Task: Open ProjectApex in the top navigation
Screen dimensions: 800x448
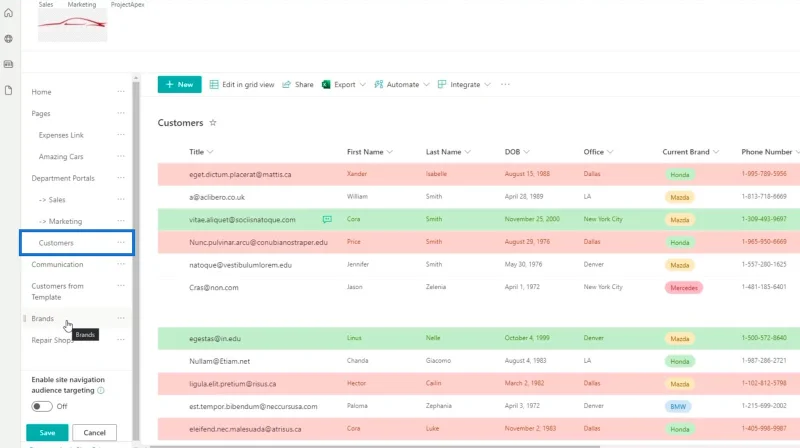Action: click(x=128, y=4)
